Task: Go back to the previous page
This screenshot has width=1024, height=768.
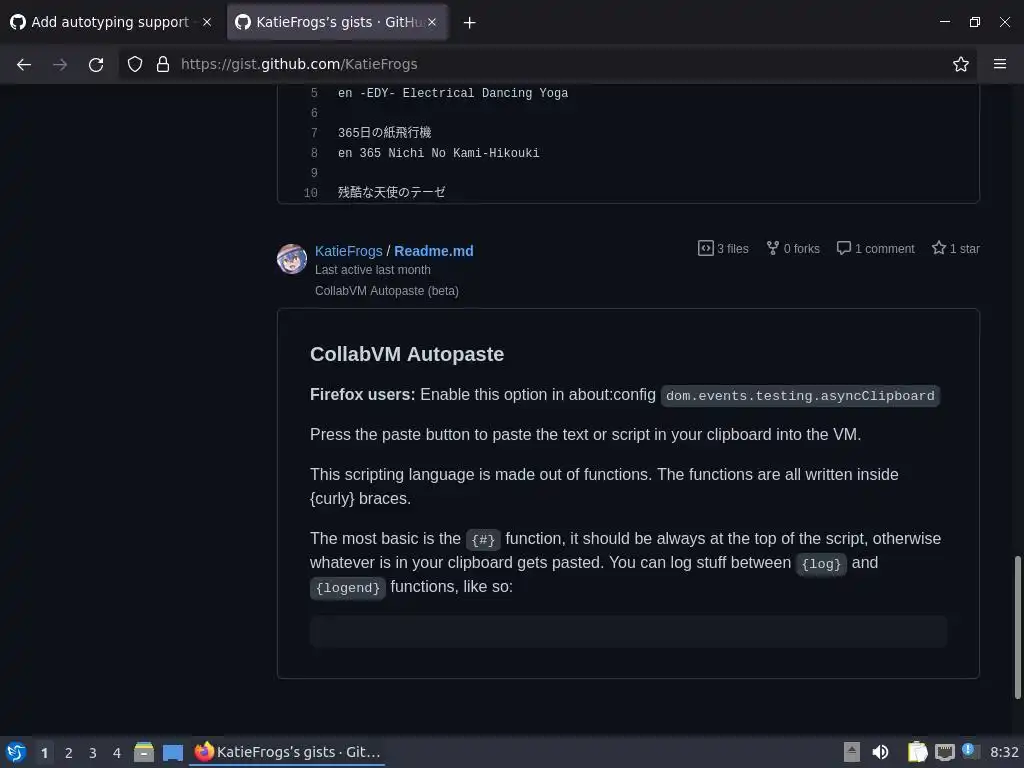Action: click(x=24, y=64)
